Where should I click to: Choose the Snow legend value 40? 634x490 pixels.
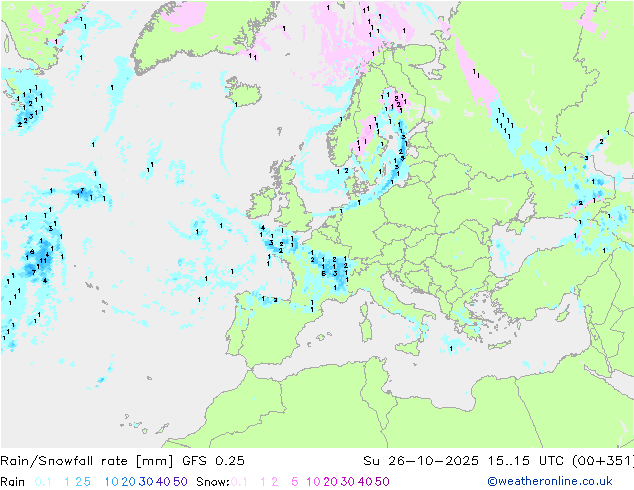tap(365, 482)
